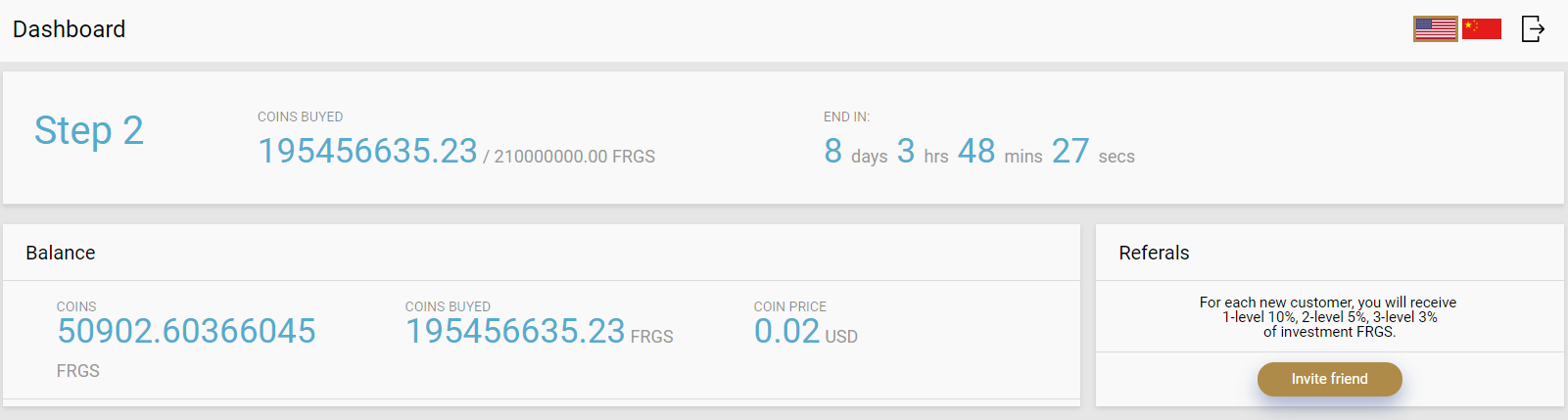Click the FRGS unit under coins balance
Image resolution: width=1568 pixels, height=420 pixels.
[x=78, y=371]
